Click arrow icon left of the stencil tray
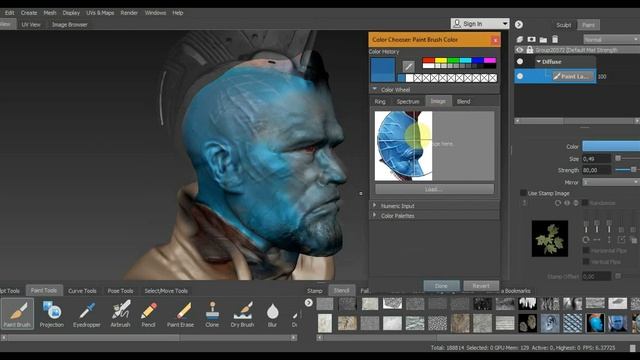Viewport: 640px width, 360px height. (x=309, y=302)
